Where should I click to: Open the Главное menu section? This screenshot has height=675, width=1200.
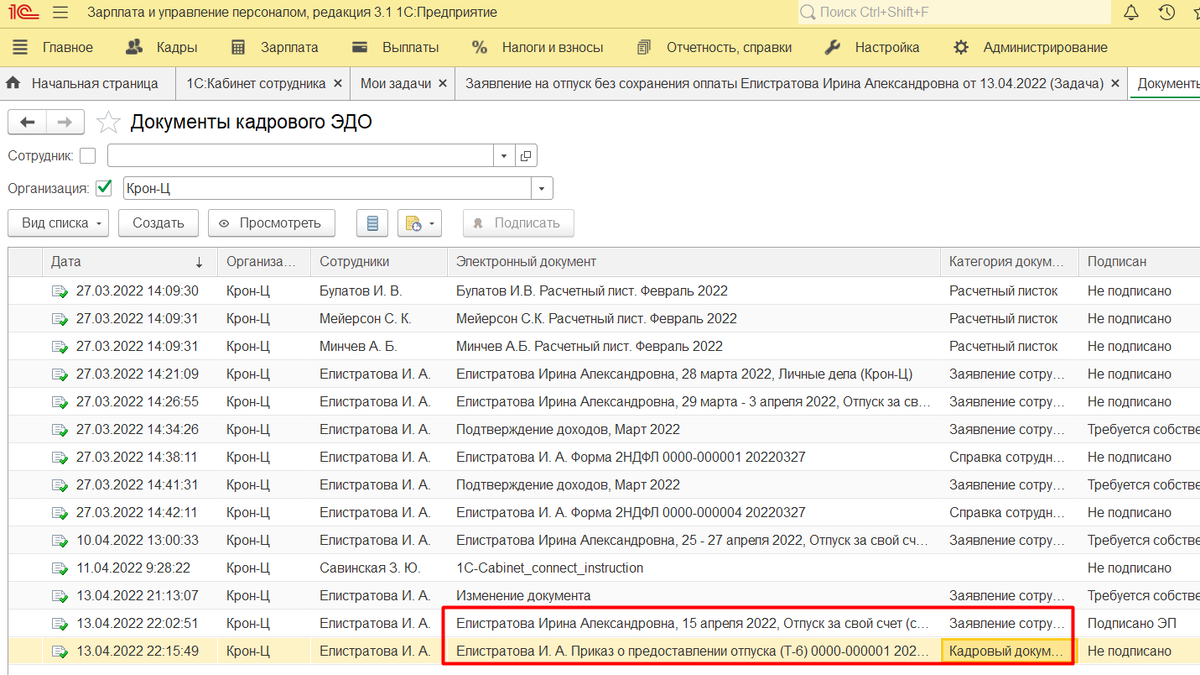pos(53,47)
